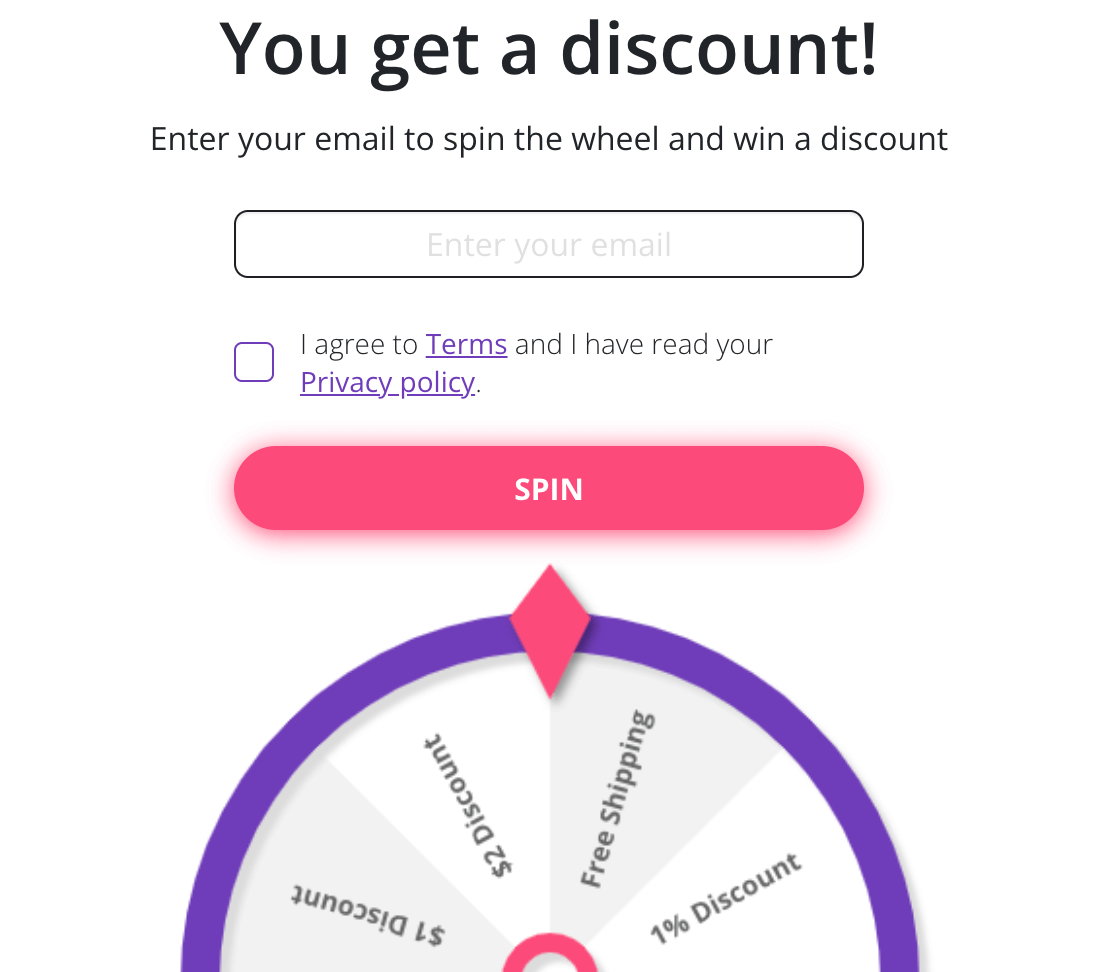Click the Enter your email field
Viewport: 1100px width, 972px height.
tap(549, 244)
